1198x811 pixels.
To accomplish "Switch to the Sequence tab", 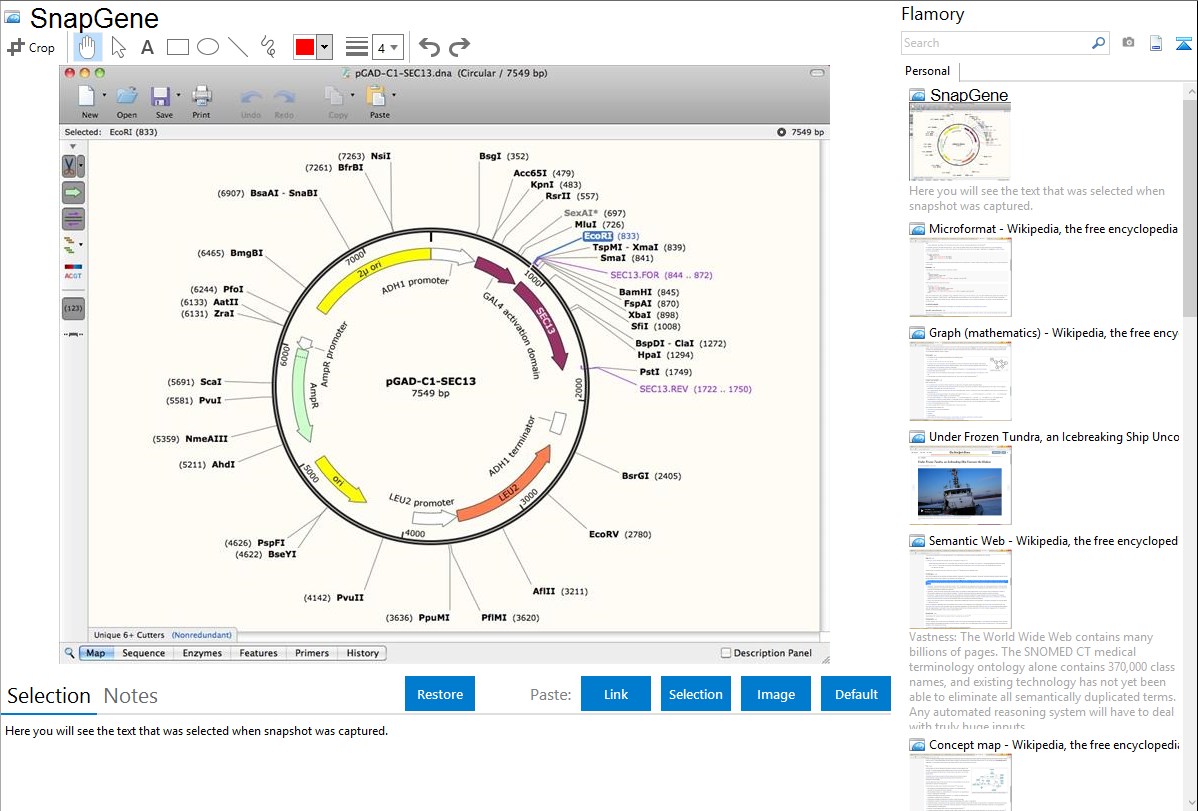I will 144,653.
